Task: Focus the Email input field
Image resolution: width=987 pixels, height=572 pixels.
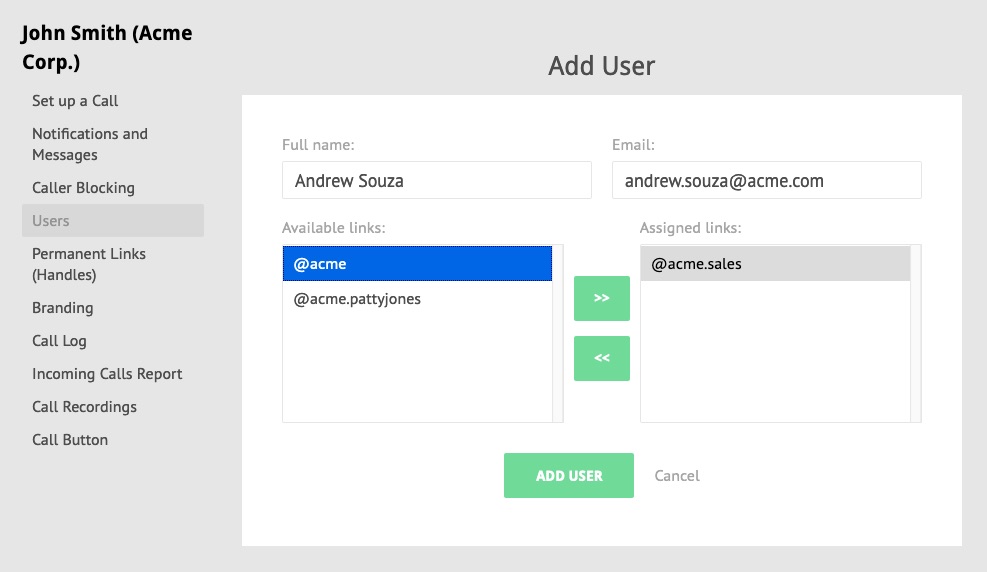Action: [767, 180]
